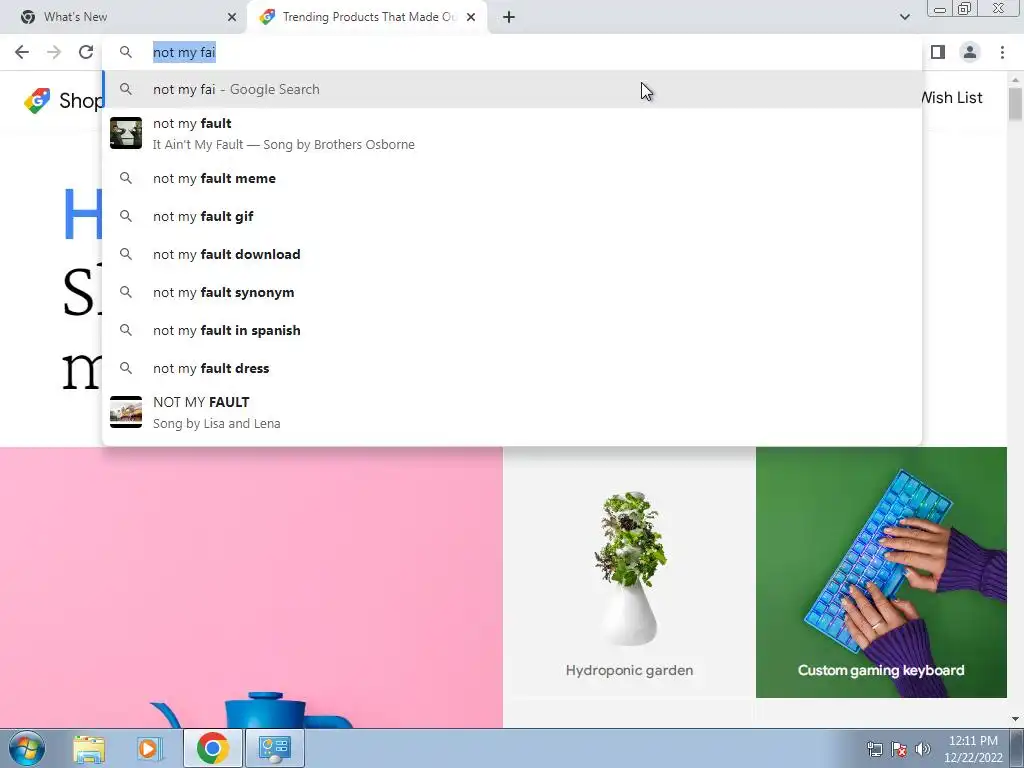Click the Show desktop strip
The width and height of the screenshot is (1024, 768).
(x=1017, y=748)
